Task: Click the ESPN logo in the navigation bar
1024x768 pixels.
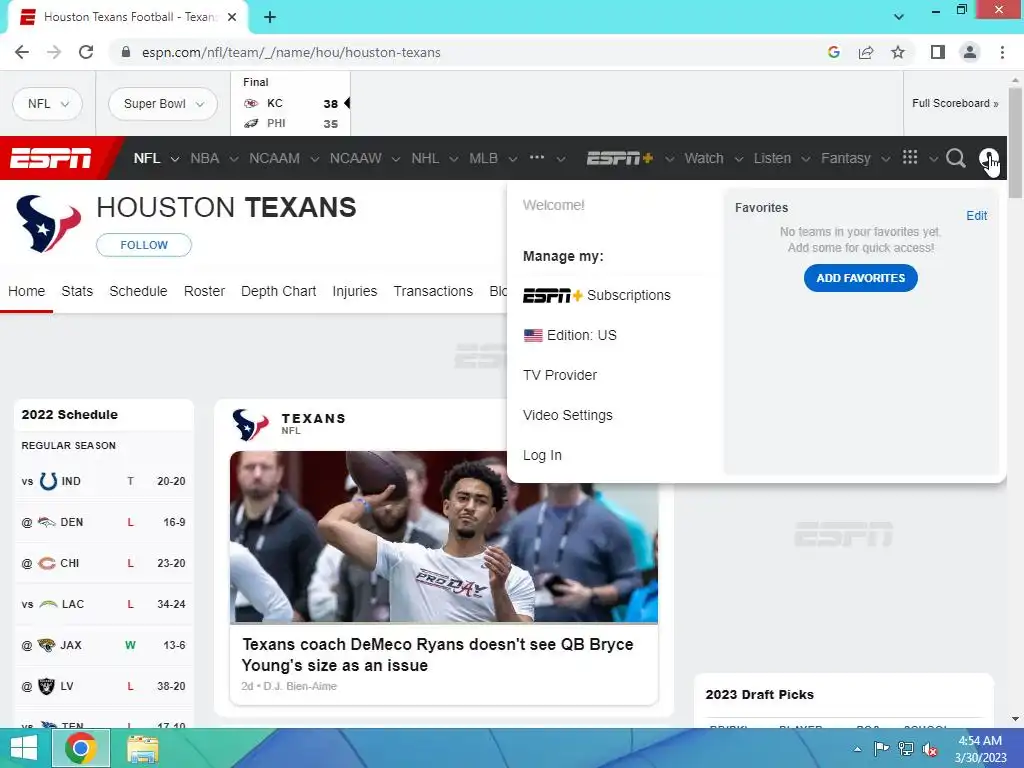Action: pyautogui.click(x=50, y=158)
